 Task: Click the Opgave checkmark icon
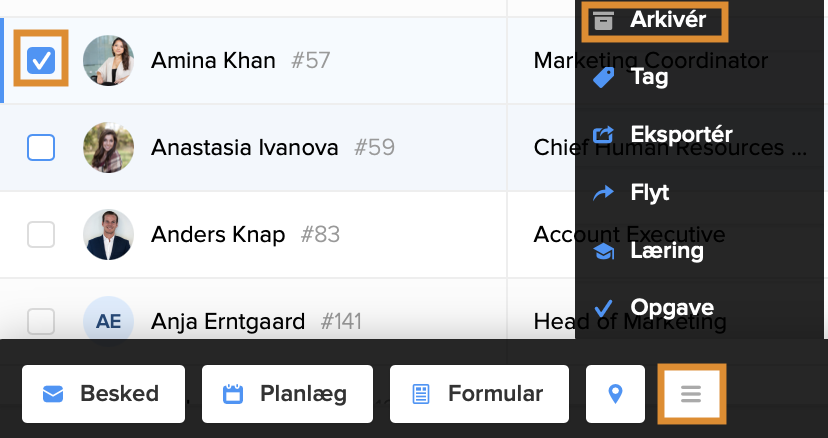pyautogui.click(x=603, y=307)
